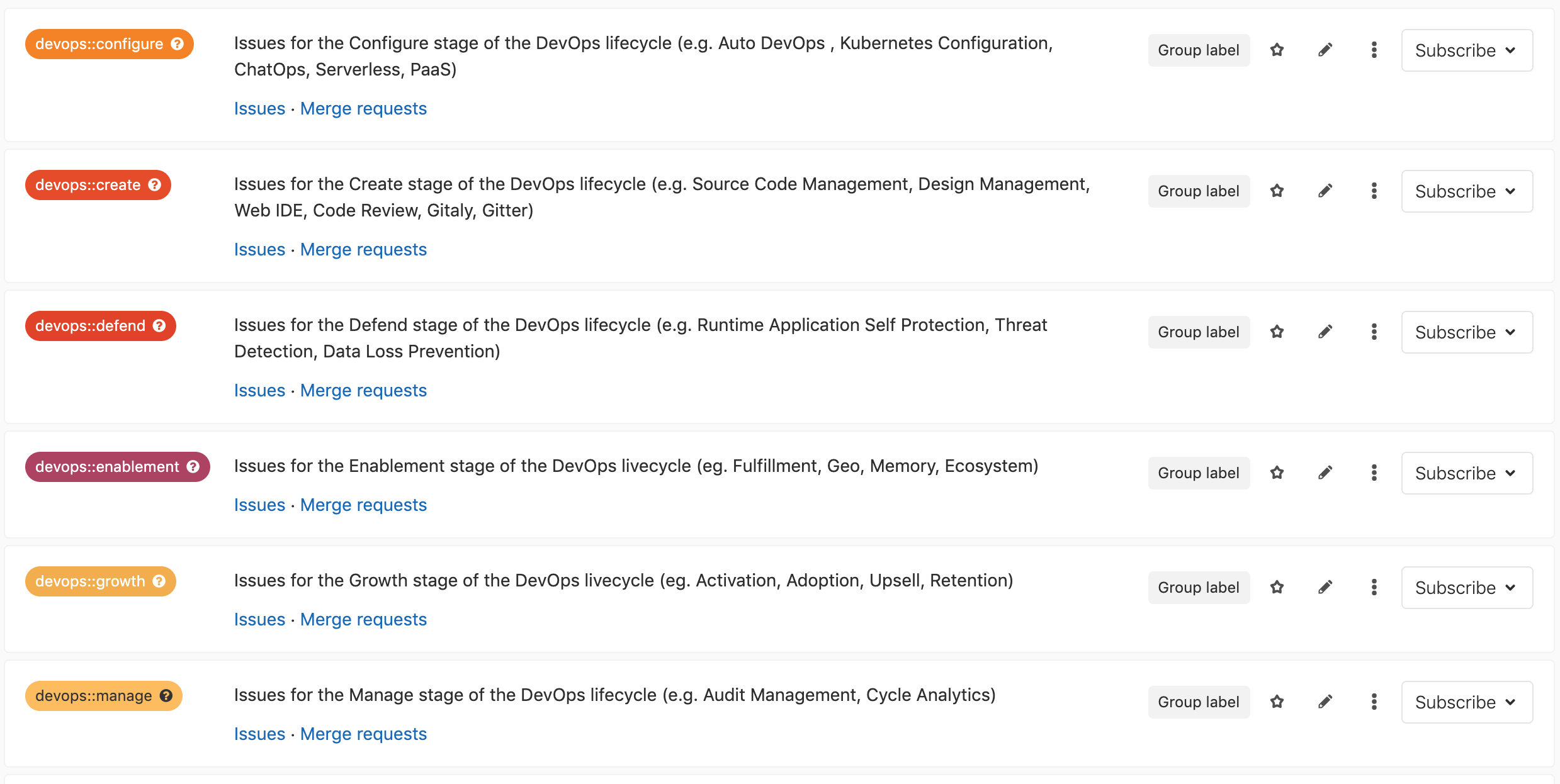Click the pencil icon for devops::enablement
This screenshot has height=784, width=1560.
(1325, 473)
